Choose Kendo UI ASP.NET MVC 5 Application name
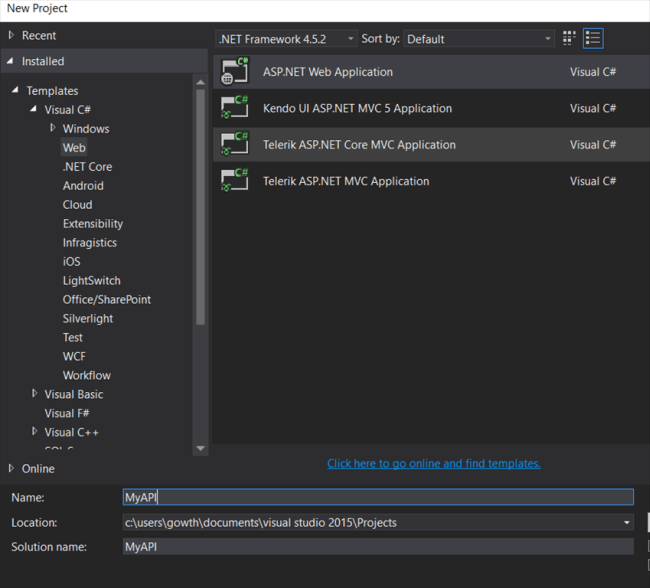 coord(357,108)
